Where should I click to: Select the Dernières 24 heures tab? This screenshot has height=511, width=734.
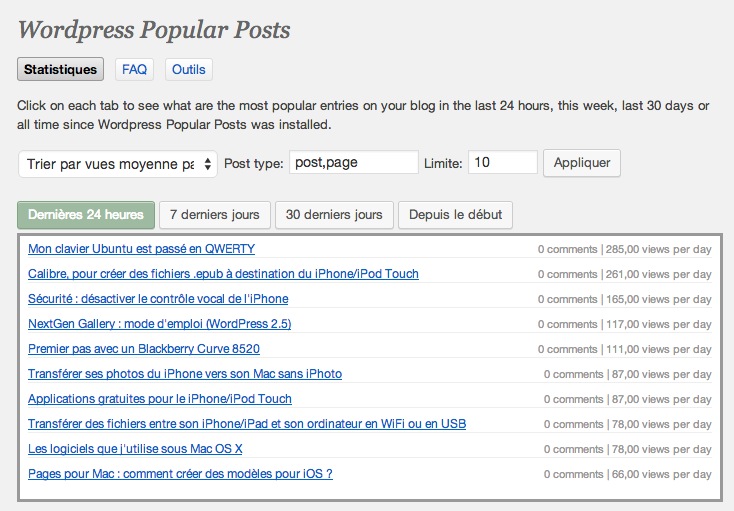click(86, 215)
